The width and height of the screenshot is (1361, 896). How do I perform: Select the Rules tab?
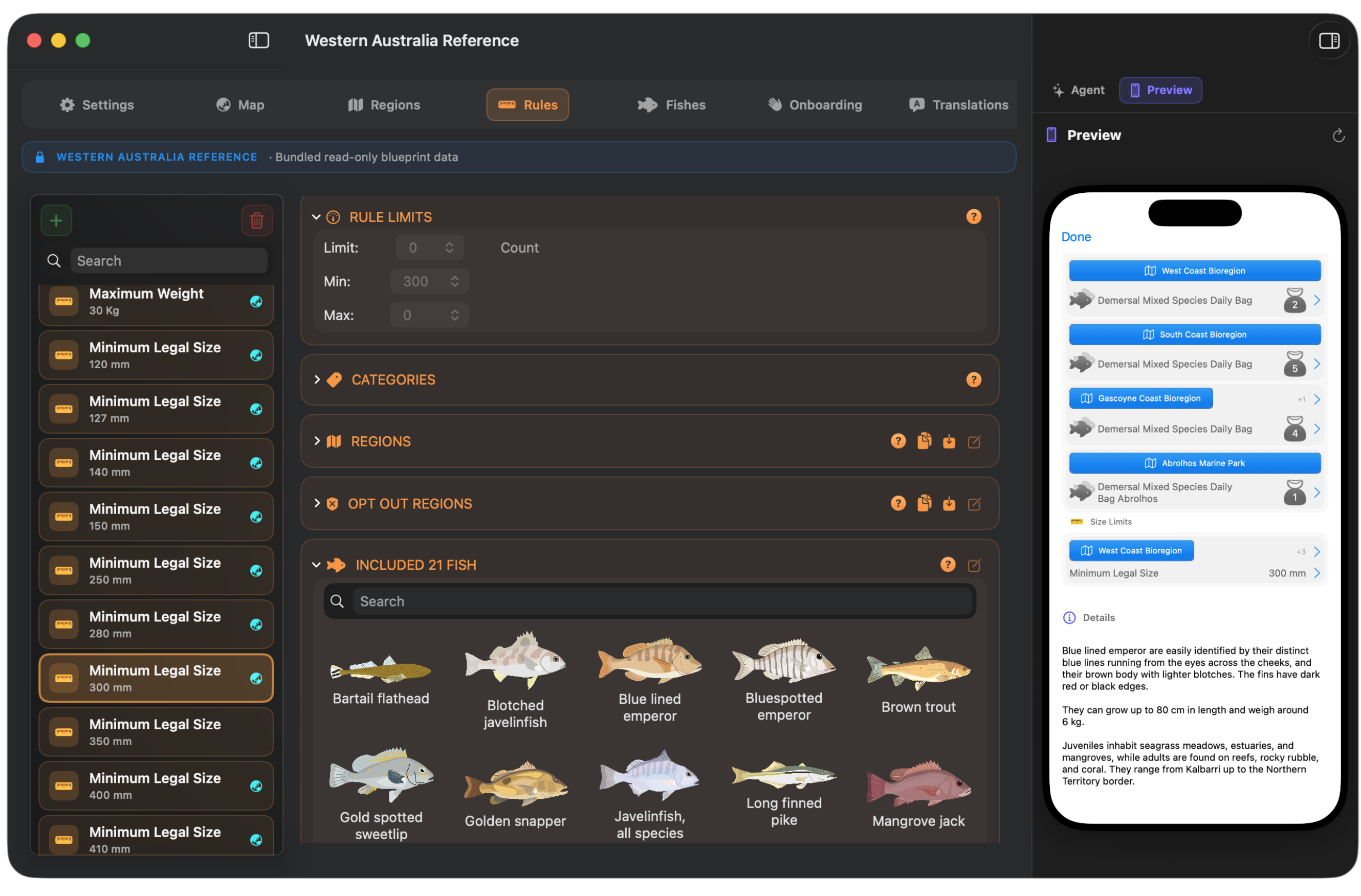(x=527, y=104)
